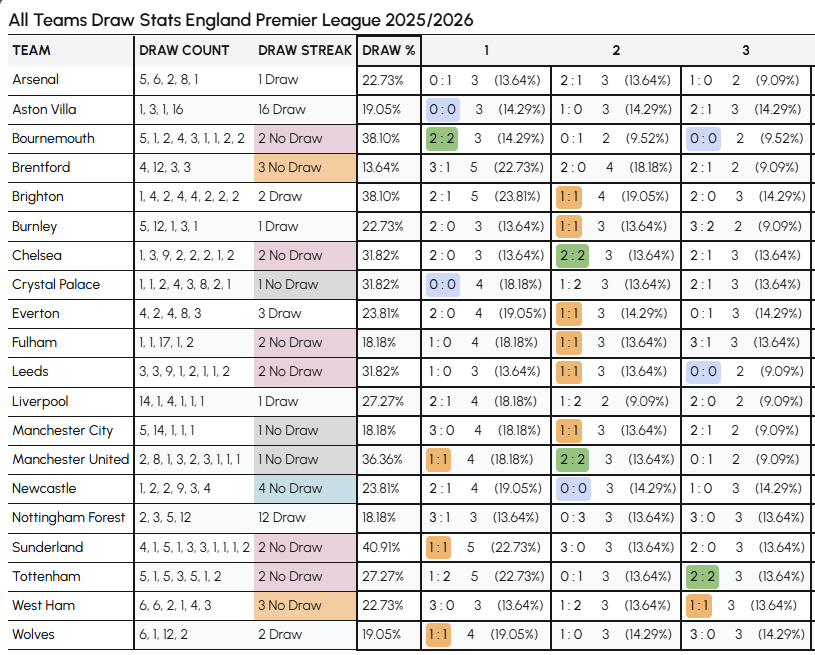Screen dimensions: 815x655
Task: Click the DRAW COUNT column header
Action: (x=184, y=50)
